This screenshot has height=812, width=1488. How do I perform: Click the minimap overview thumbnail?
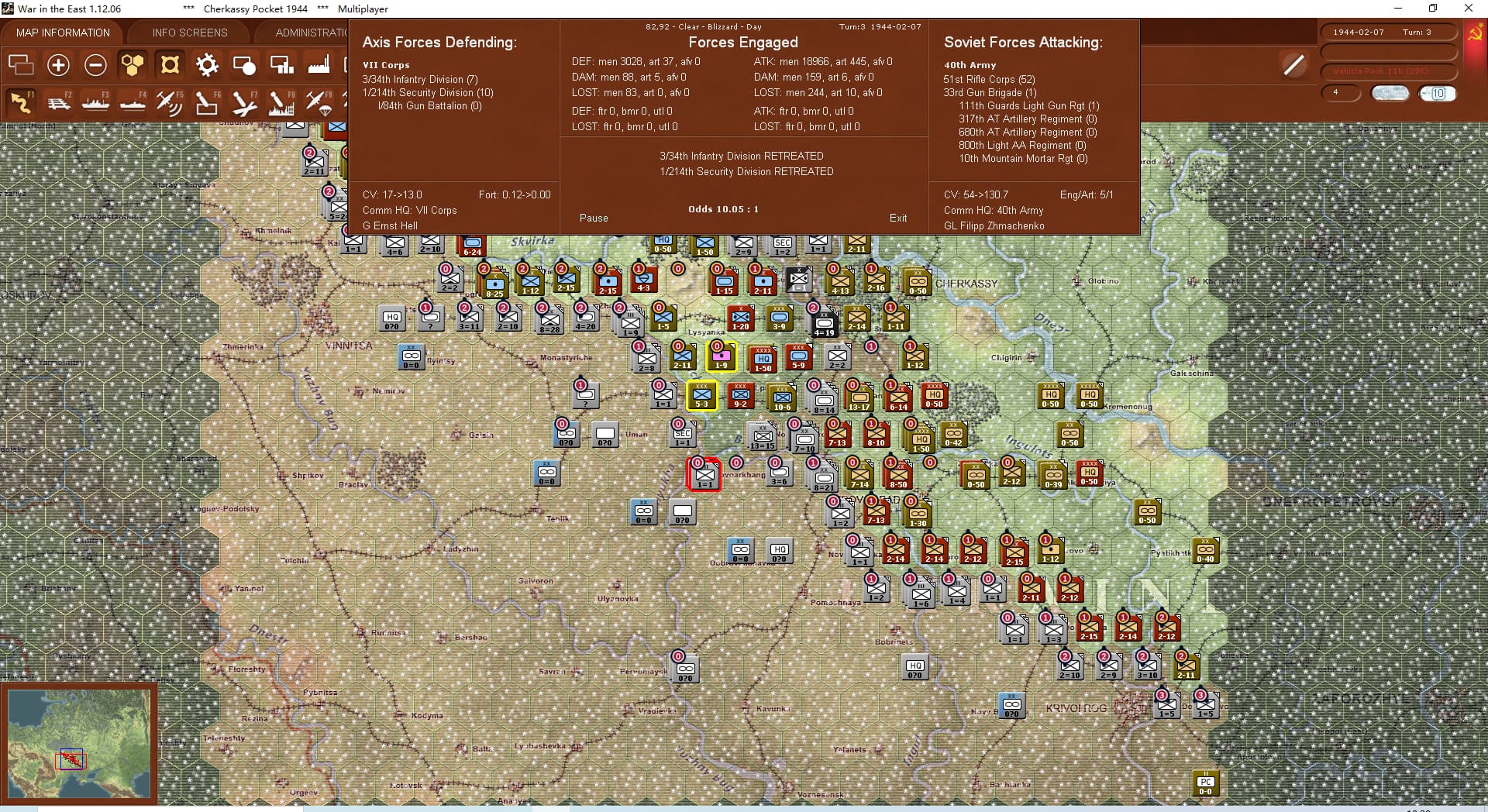click(78, 744)
